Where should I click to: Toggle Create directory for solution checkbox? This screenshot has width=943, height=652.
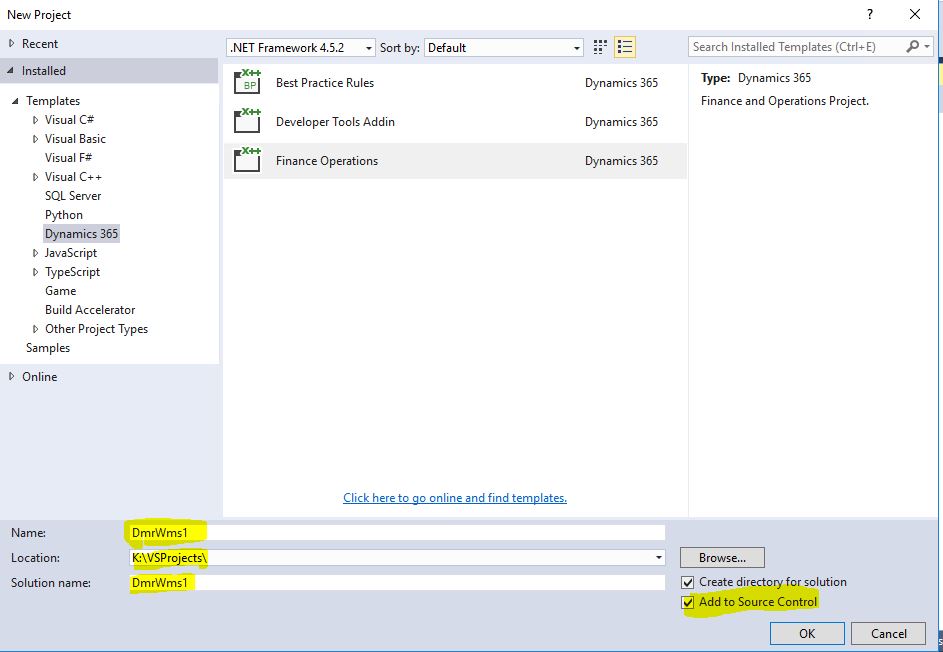(687, 582)
